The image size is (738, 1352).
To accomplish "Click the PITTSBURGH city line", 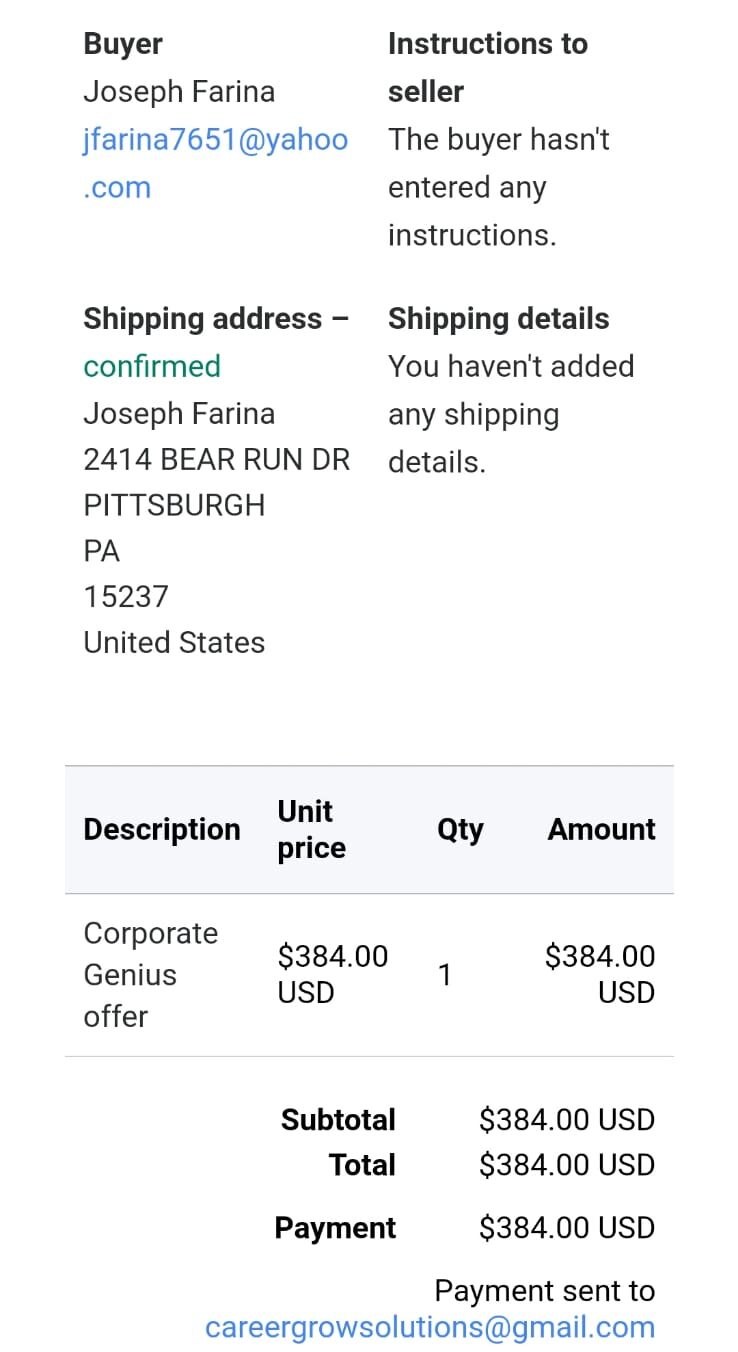I will (x=174, y=505).
